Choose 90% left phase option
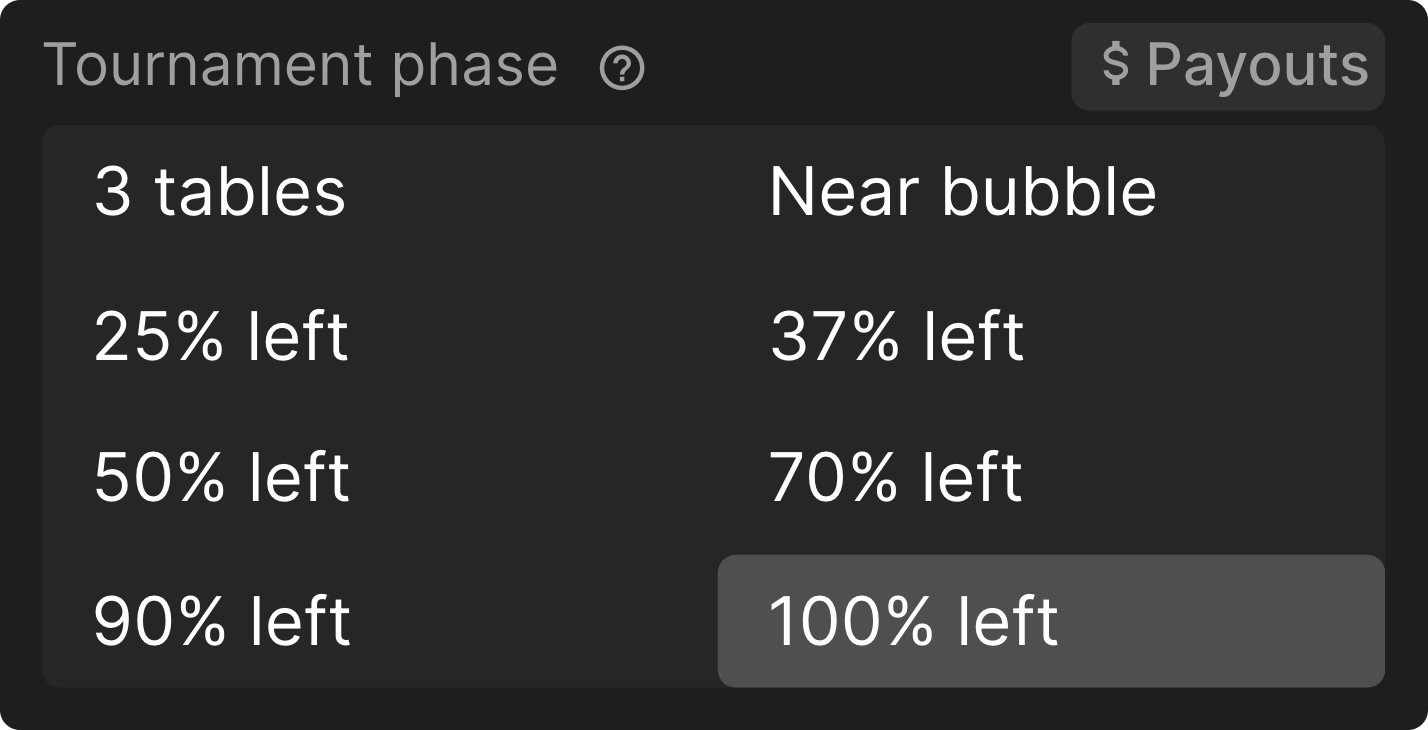Viewport: 1428px width, 730px height. coord(380,621)
